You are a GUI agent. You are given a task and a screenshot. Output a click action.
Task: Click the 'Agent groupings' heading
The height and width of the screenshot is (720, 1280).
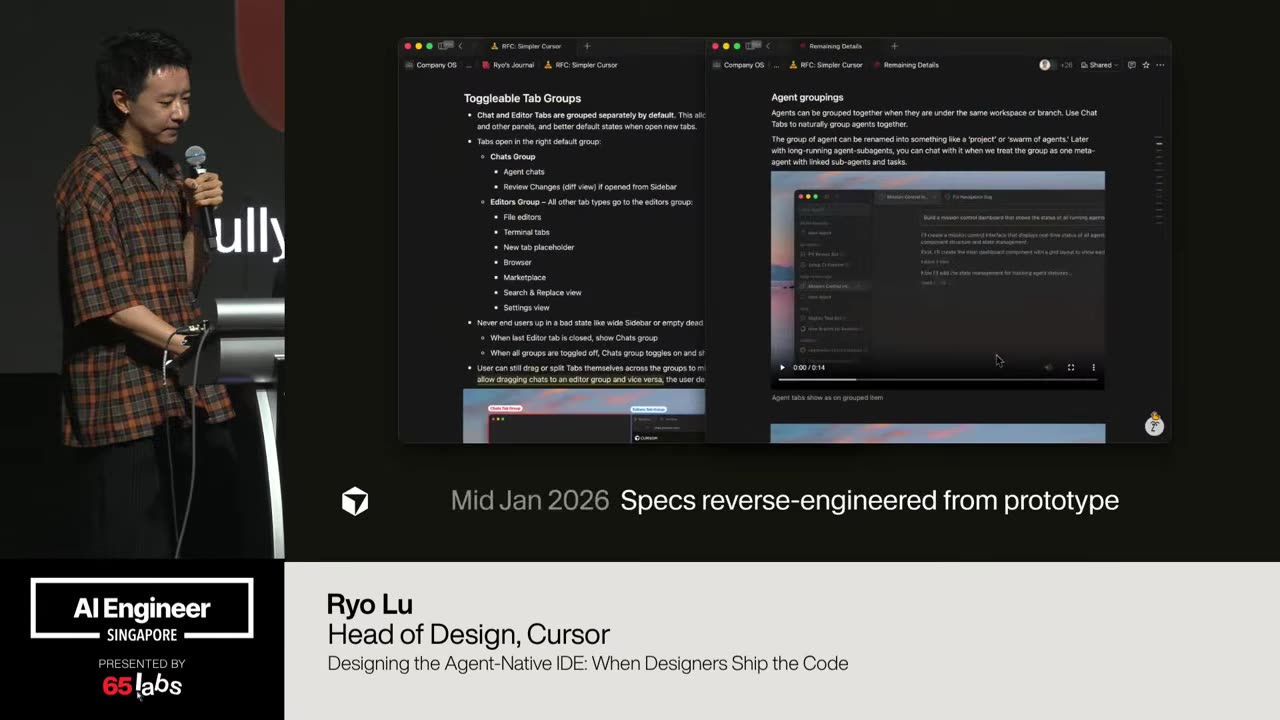point(807,97)
